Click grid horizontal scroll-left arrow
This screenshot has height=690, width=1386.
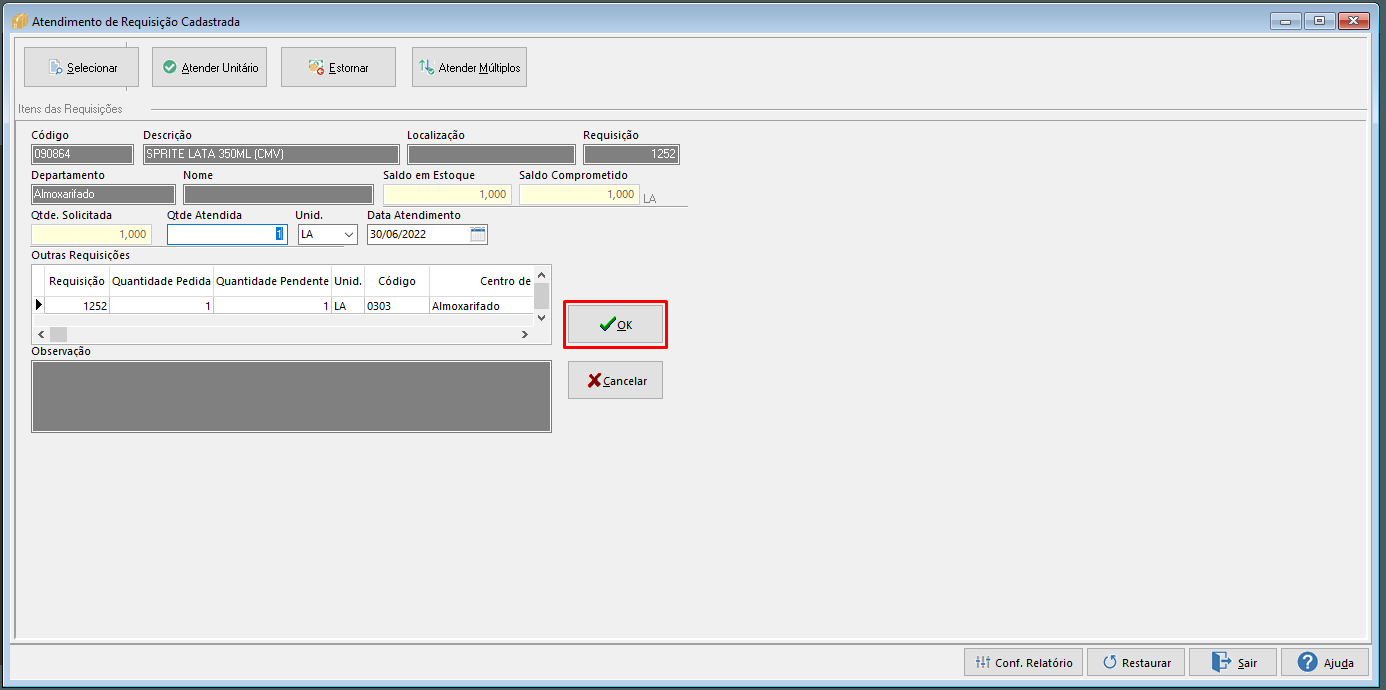click(x=41, y=334)
